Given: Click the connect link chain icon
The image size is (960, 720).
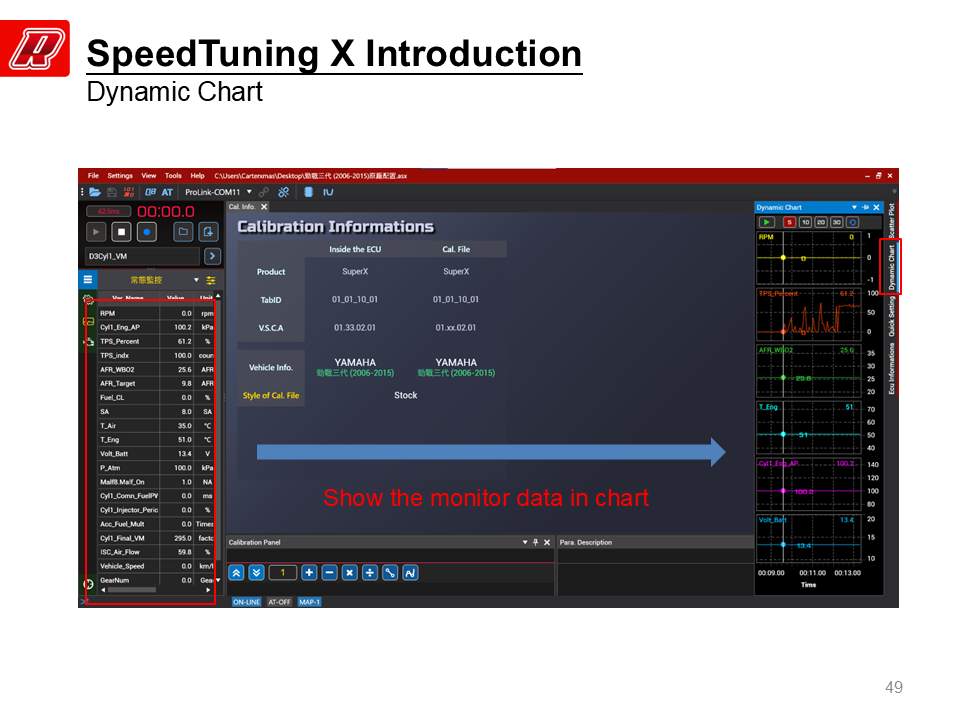Looking at the screenshot, I should click(264, 192).
